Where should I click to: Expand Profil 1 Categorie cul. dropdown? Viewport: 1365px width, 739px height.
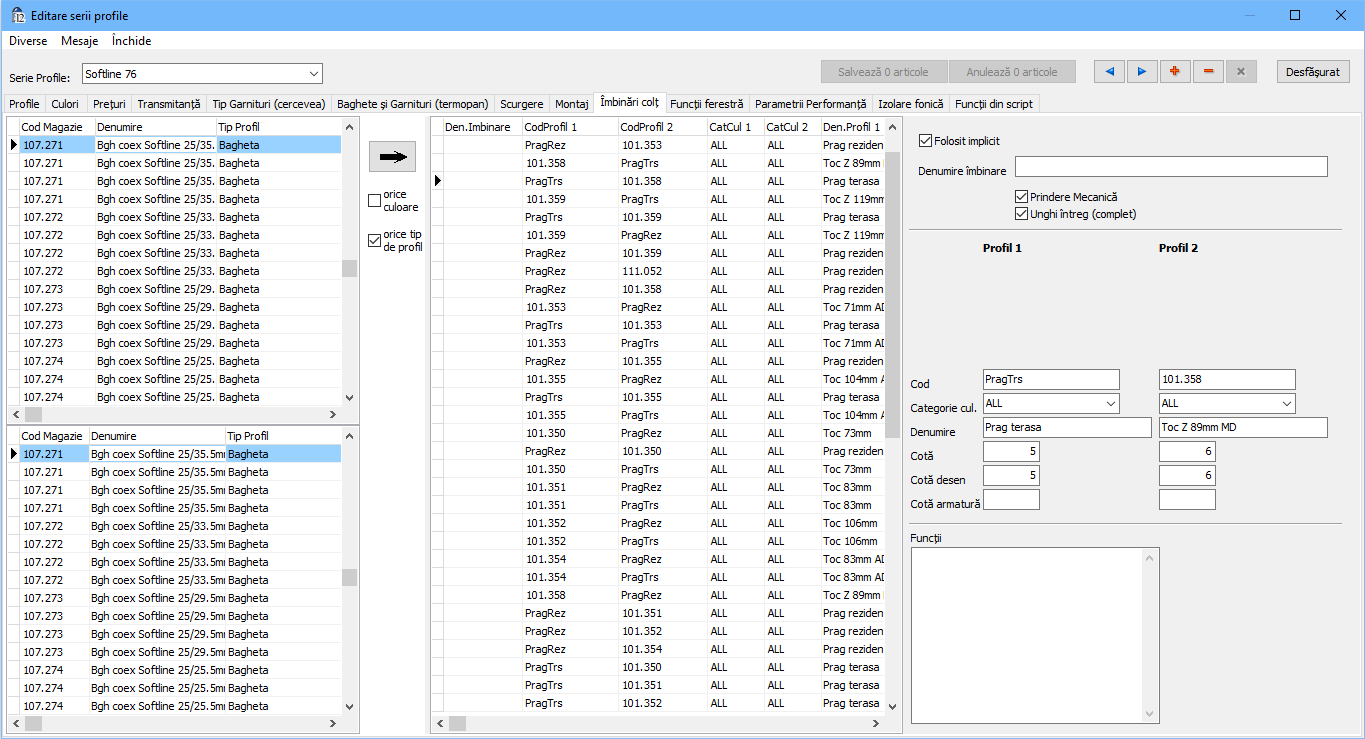tap(1111, 404)
